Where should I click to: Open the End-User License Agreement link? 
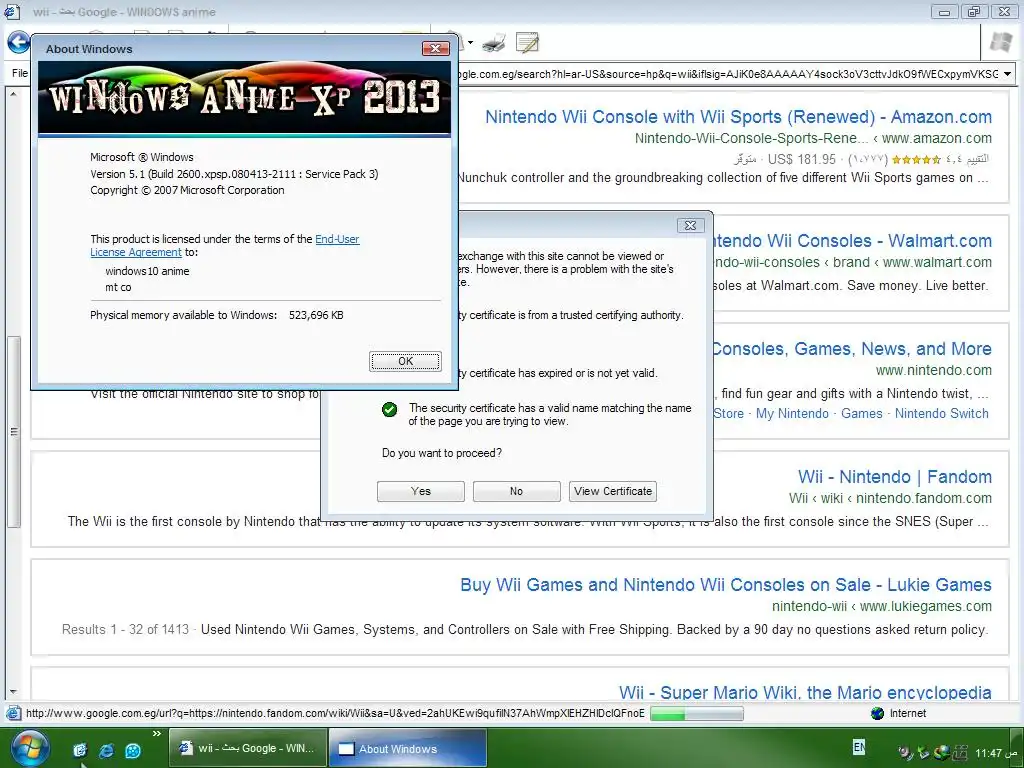225,246
